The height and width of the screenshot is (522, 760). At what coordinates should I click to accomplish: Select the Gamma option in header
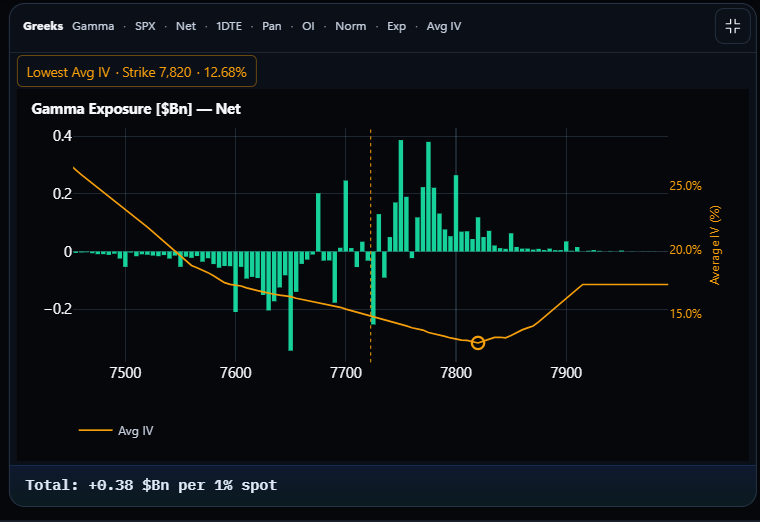click(93, 26)
